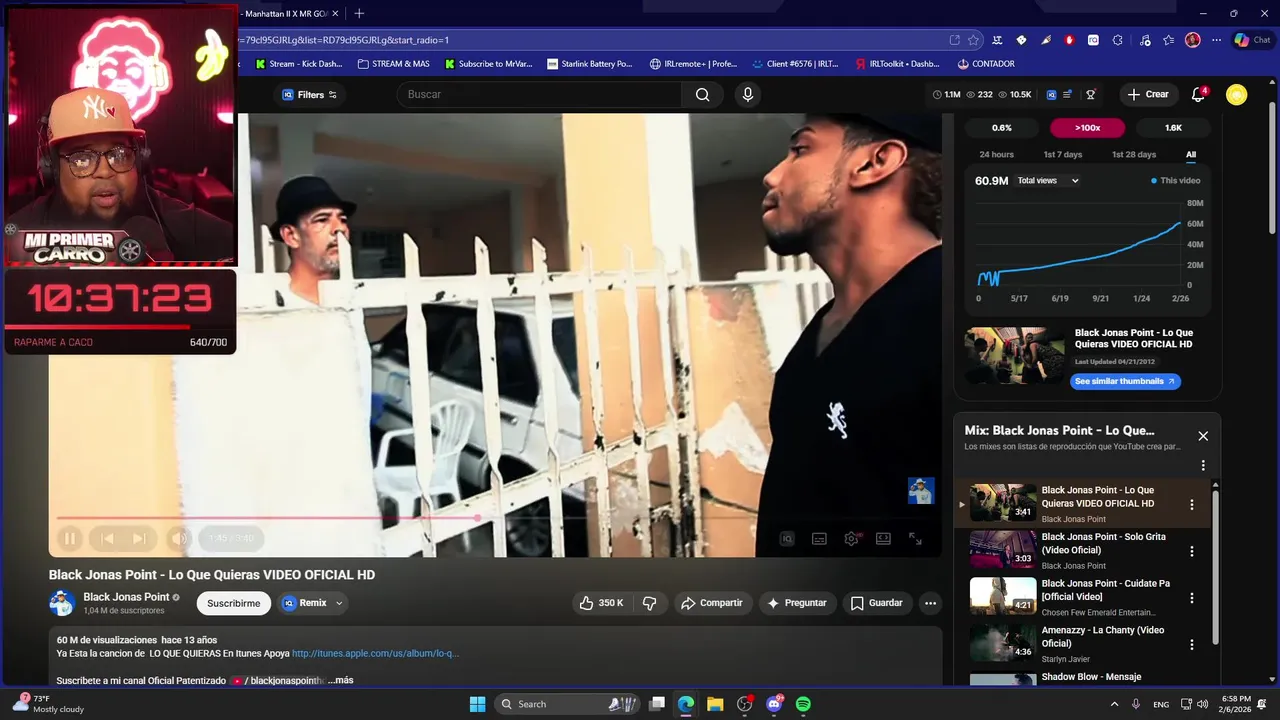Focus the Buscar search field

pyautogui.click(x=540, y=95)
